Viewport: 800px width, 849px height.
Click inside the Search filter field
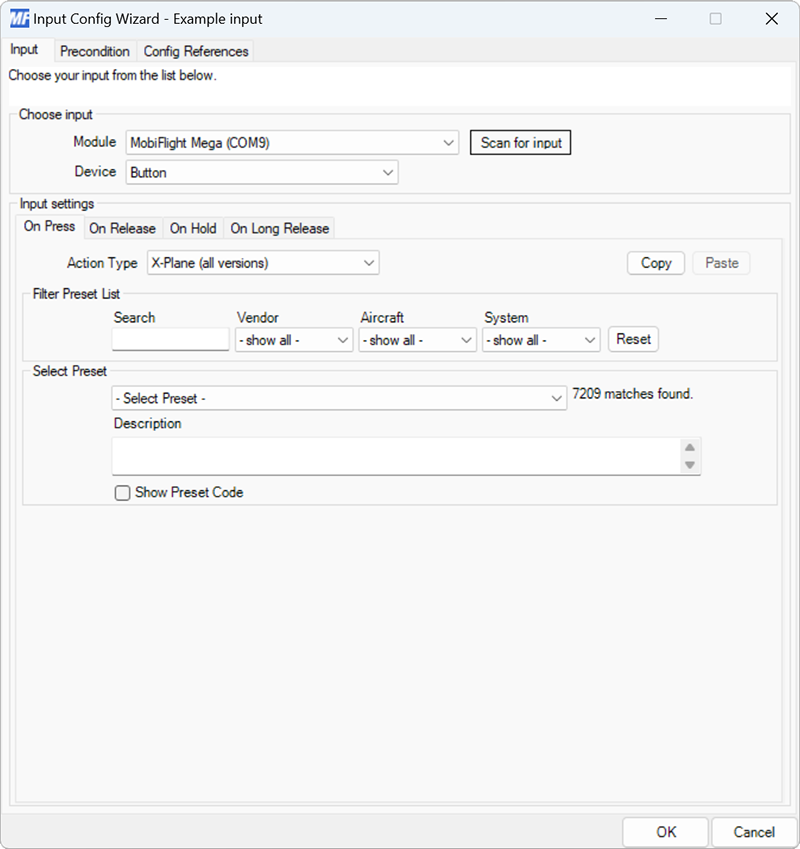click(x=170, y=339)
